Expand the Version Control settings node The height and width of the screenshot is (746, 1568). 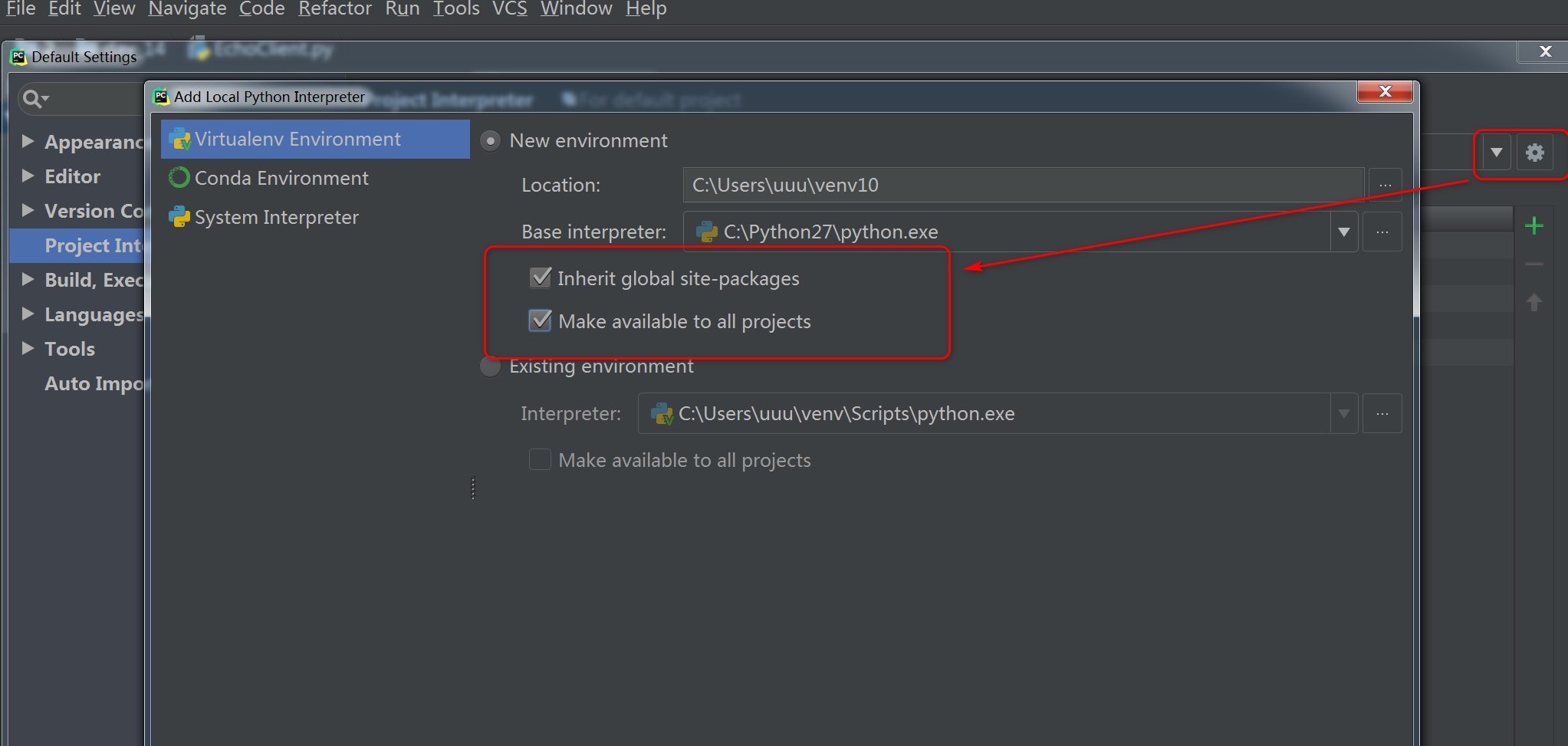pyautogui.click(x=28, y=210)
